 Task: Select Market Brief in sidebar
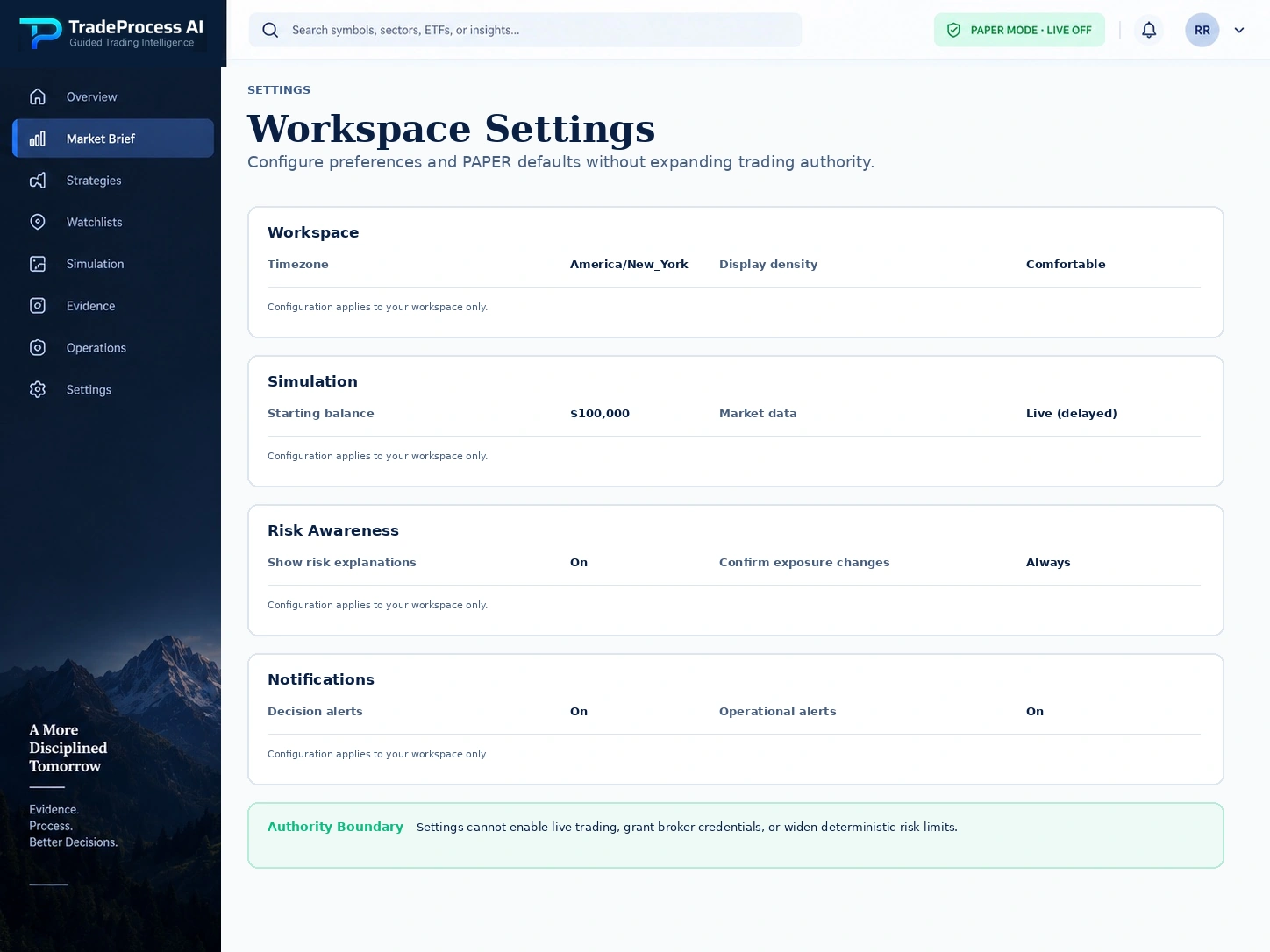pos(113,139)
